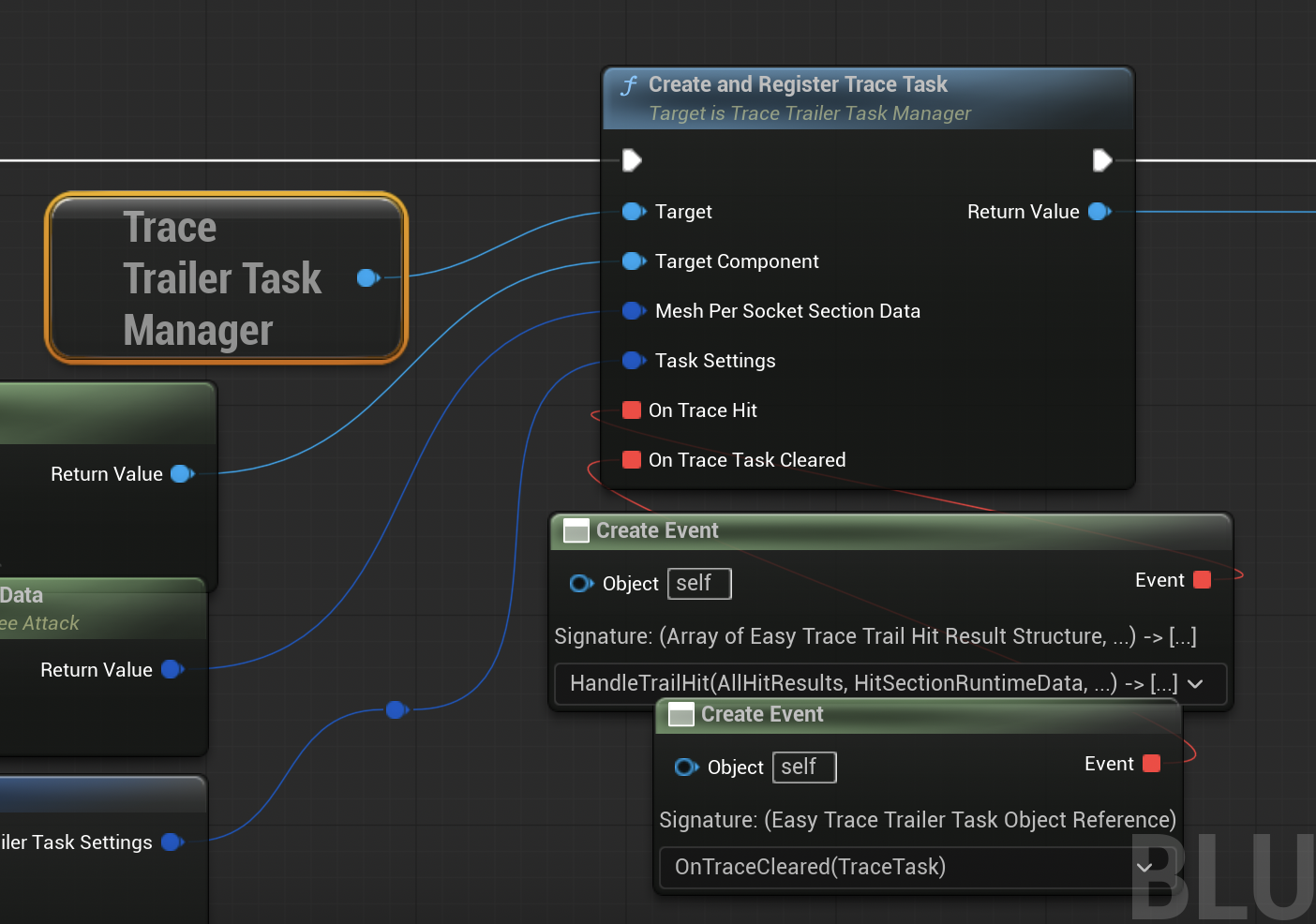The width and height of the screenshot is (1316, 924).
Task: Open the HandleTrailHit signature dropdown
Action: click(x=1194, y=684)
